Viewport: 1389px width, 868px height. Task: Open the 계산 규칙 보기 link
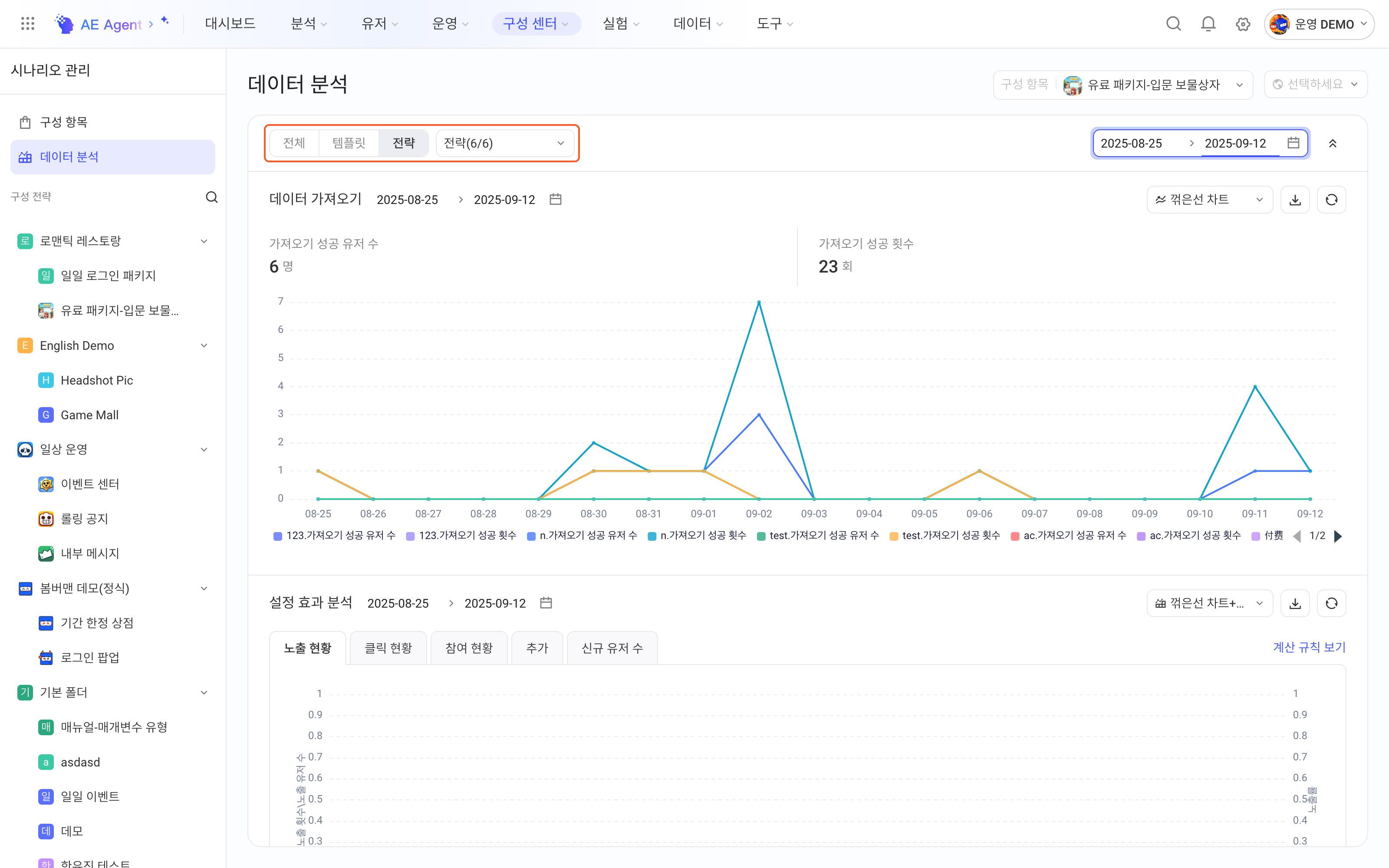coord(1309,648)
